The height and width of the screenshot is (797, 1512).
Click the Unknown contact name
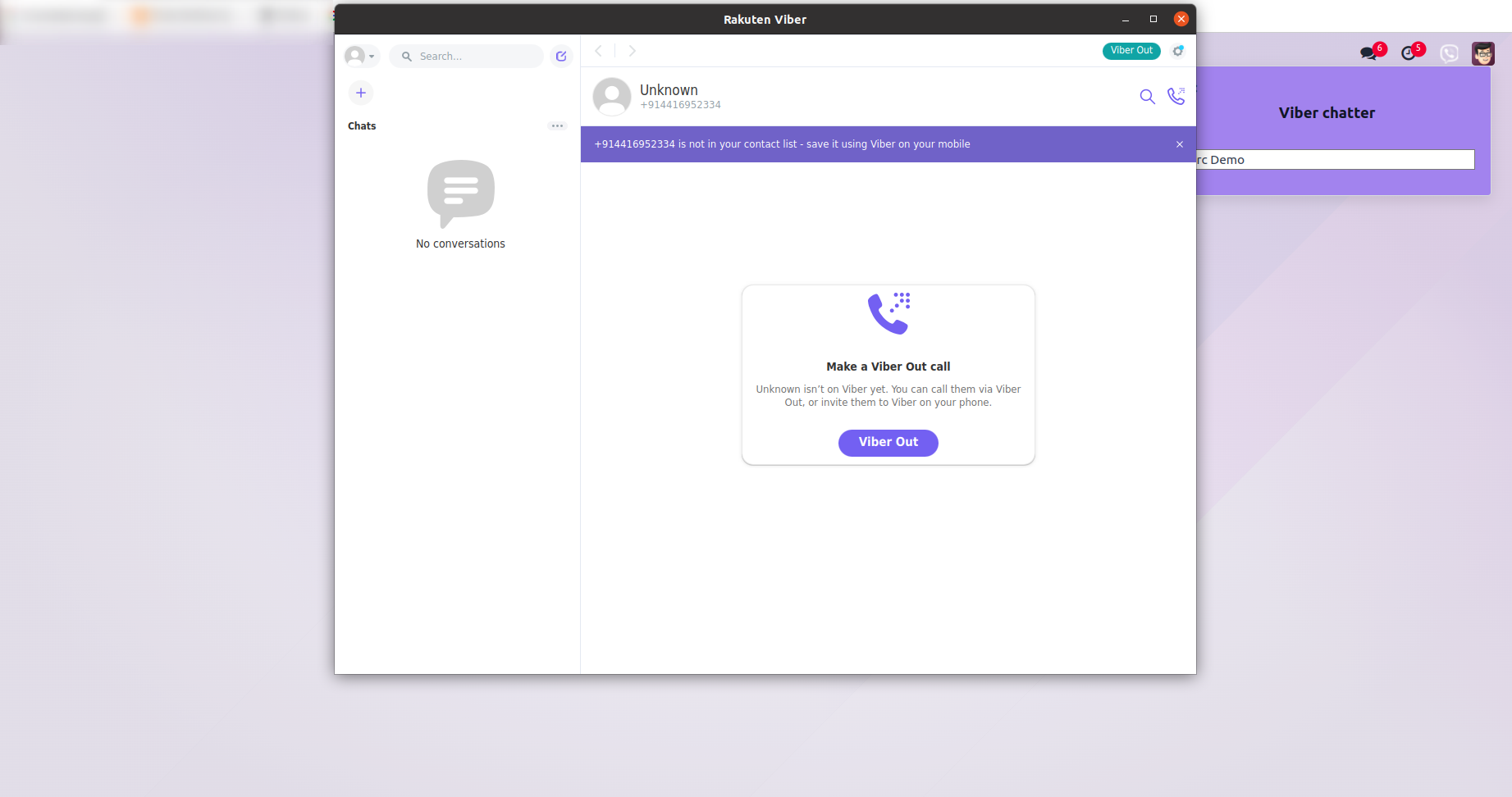pyautogui.click(x=669, y=90)
